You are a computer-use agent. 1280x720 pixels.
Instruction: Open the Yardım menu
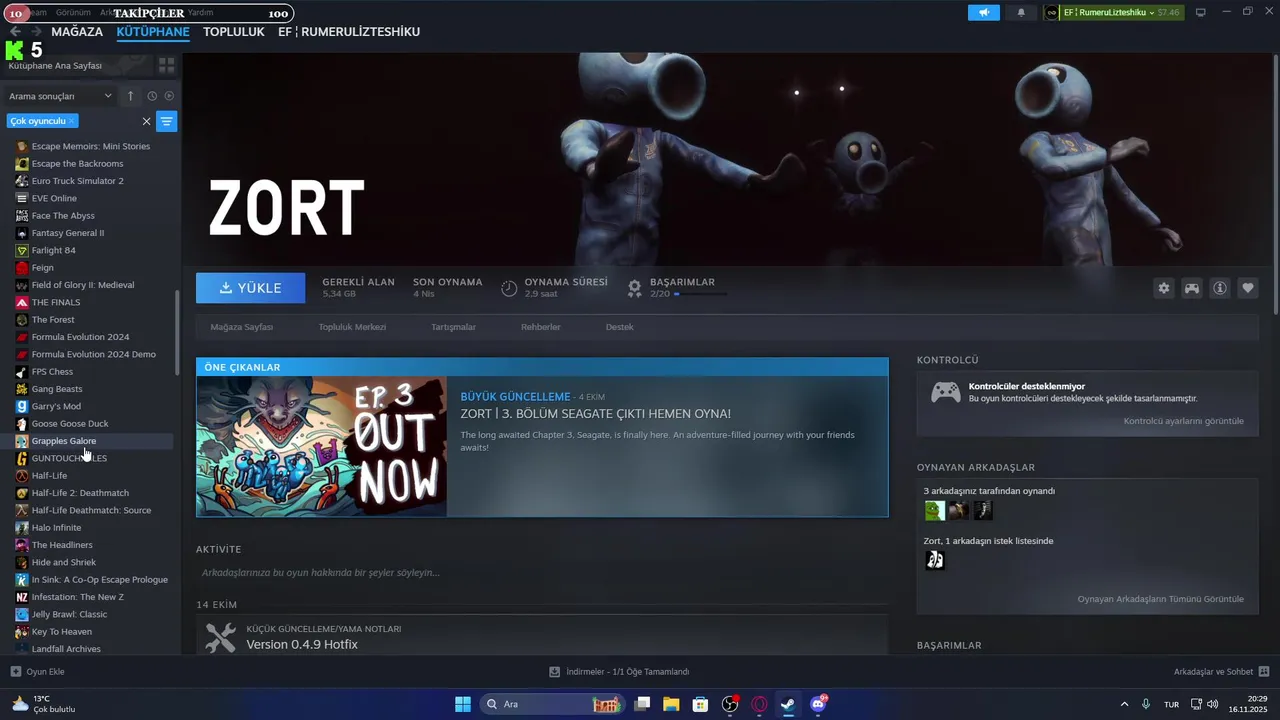(x=200, y=12)
